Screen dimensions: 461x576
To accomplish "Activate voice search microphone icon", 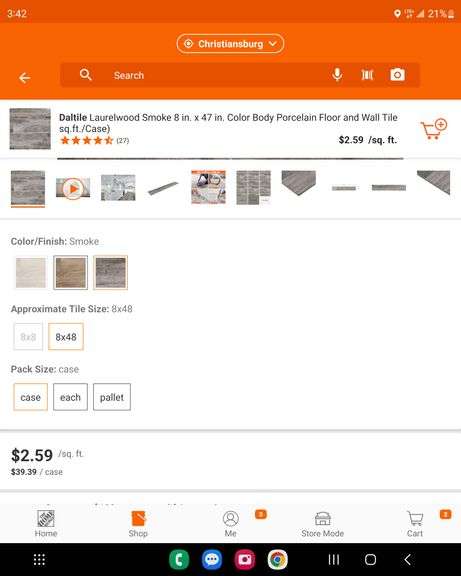I will point(337,75).
